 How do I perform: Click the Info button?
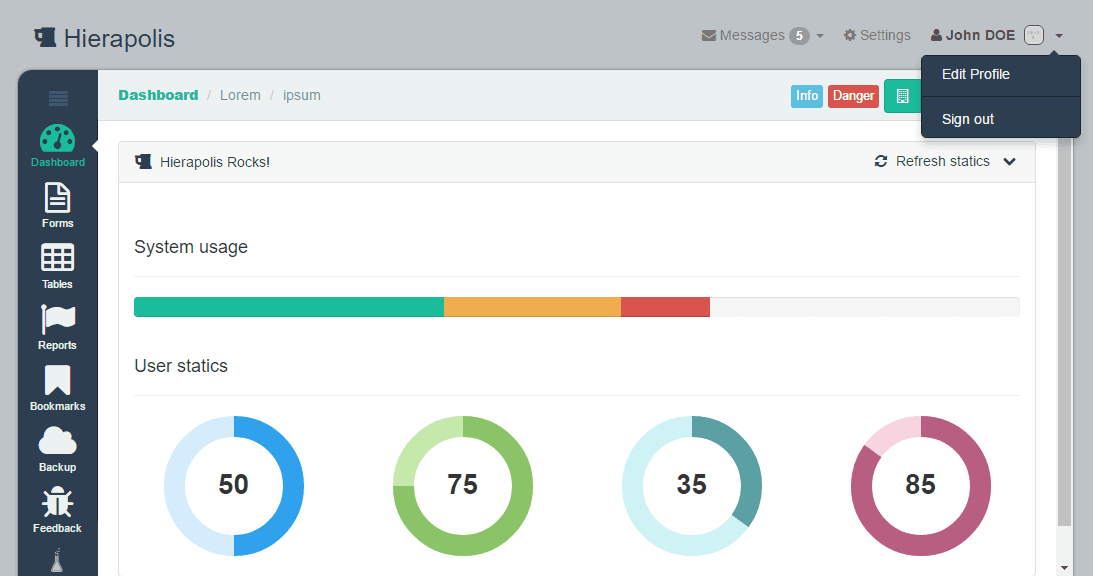coord(807,96)
